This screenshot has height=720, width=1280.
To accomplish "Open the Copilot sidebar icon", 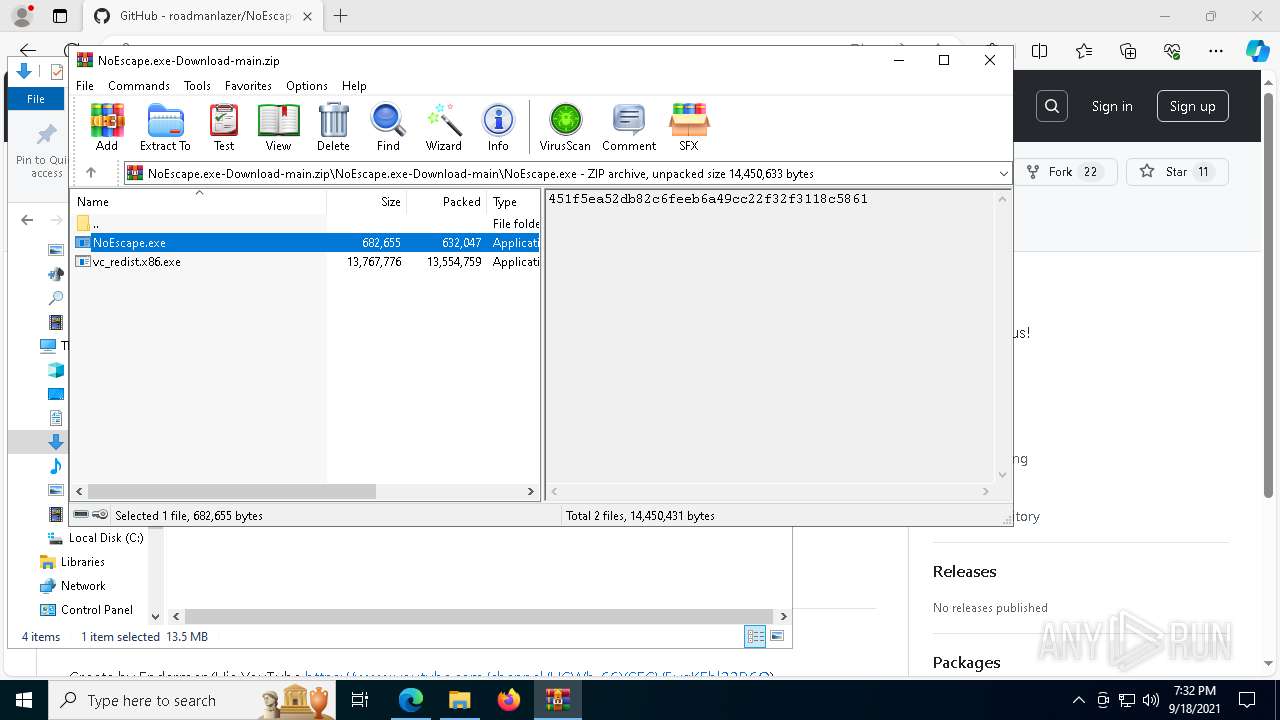I will (1258, 51).
